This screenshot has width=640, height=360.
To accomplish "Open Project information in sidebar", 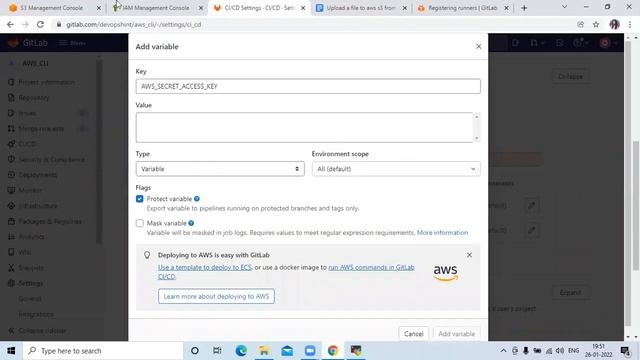I will click(46, 82).
